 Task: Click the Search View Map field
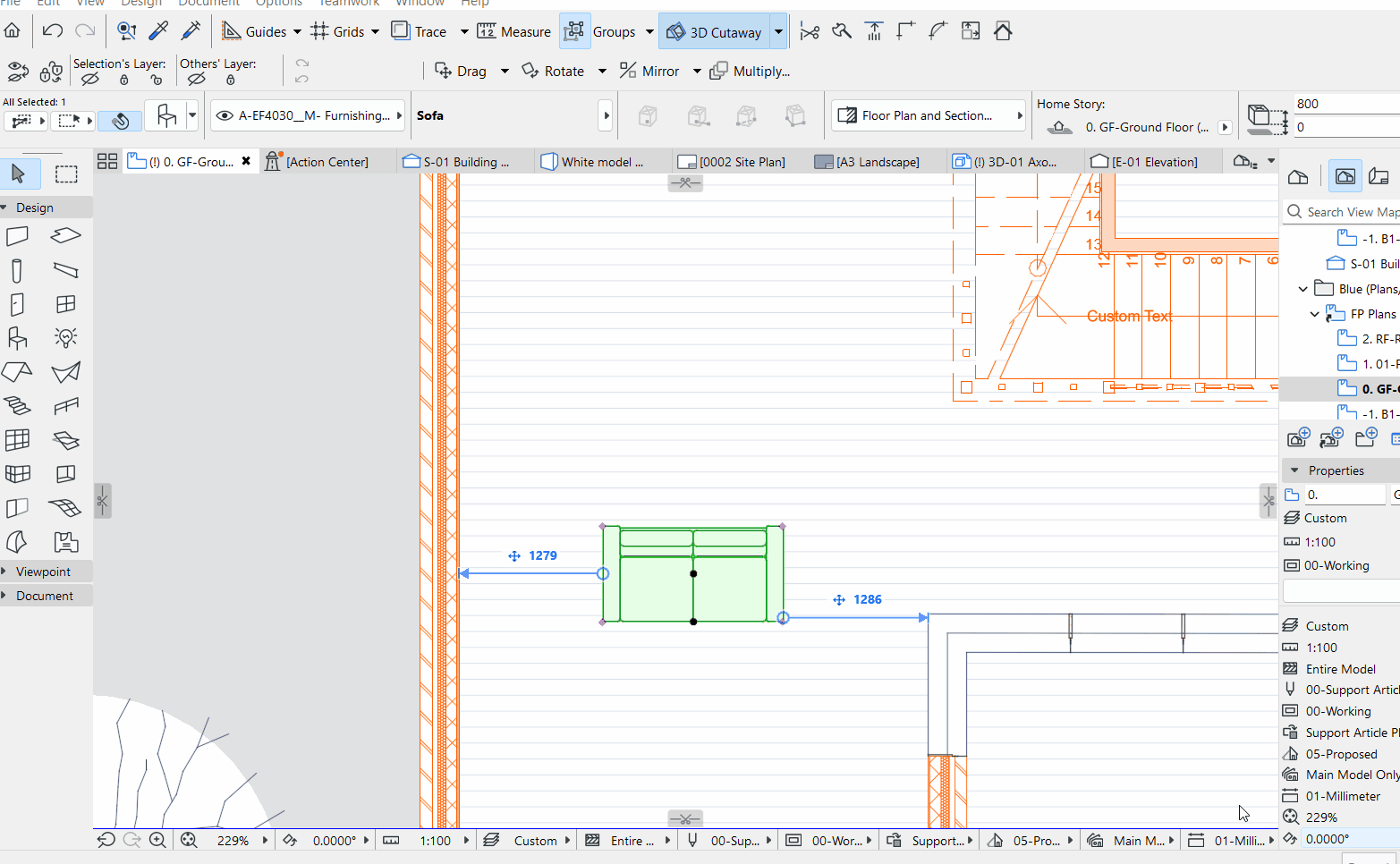(x=1351, y=212)
